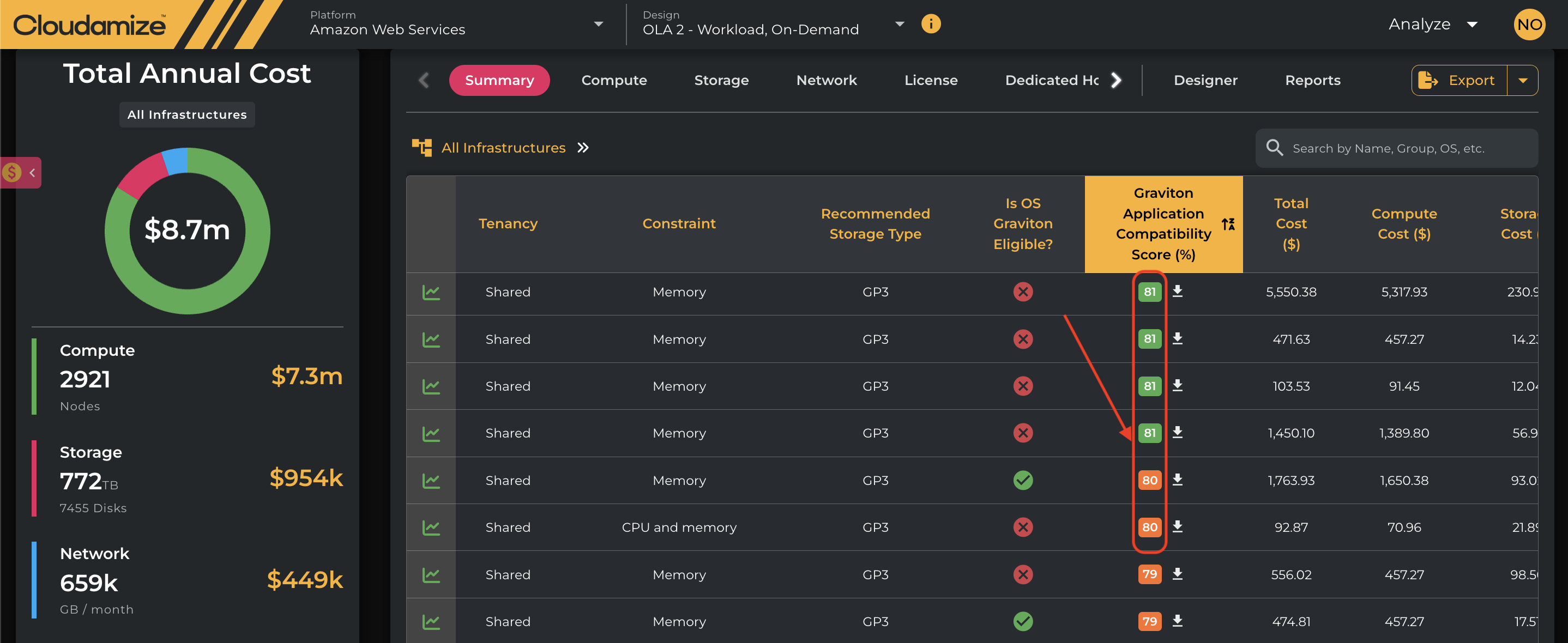Open the Design OLA 2 dropdown
The height and width of the screenshot is (643, 1568).
[899, 25]
